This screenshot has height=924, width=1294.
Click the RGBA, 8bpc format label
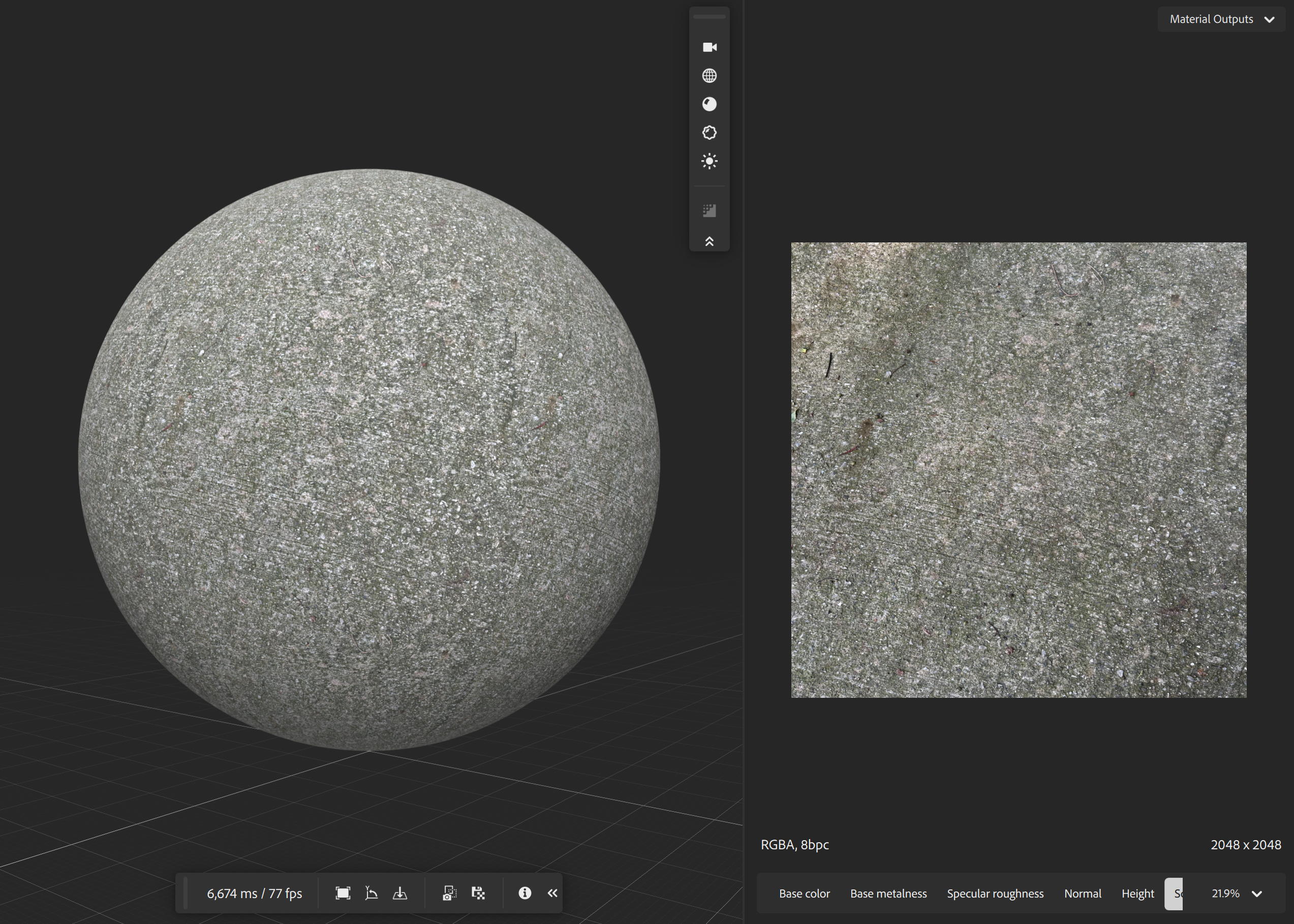click(x=794, y=844)
